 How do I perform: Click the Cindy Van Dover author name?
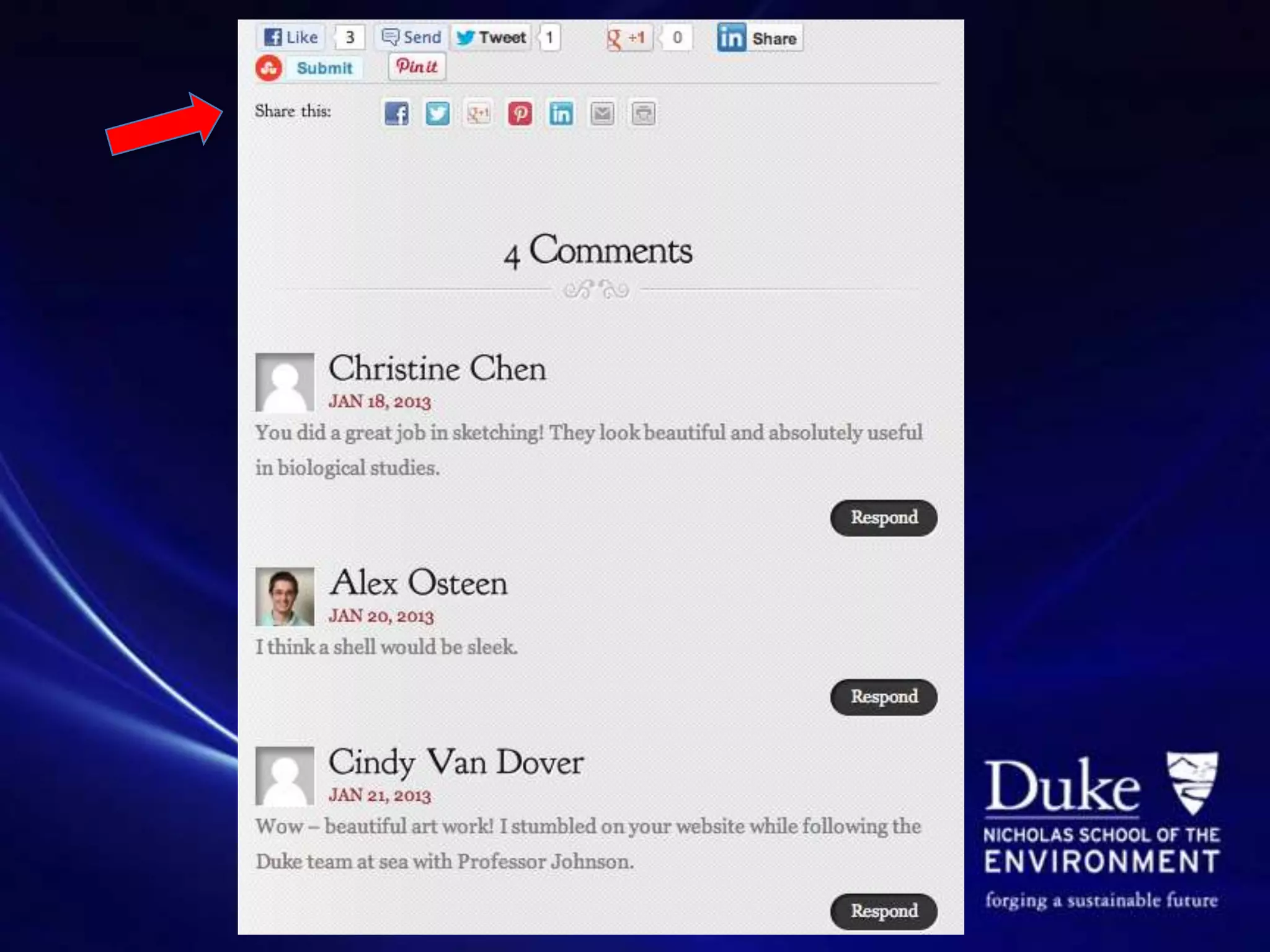coord(456,762)
